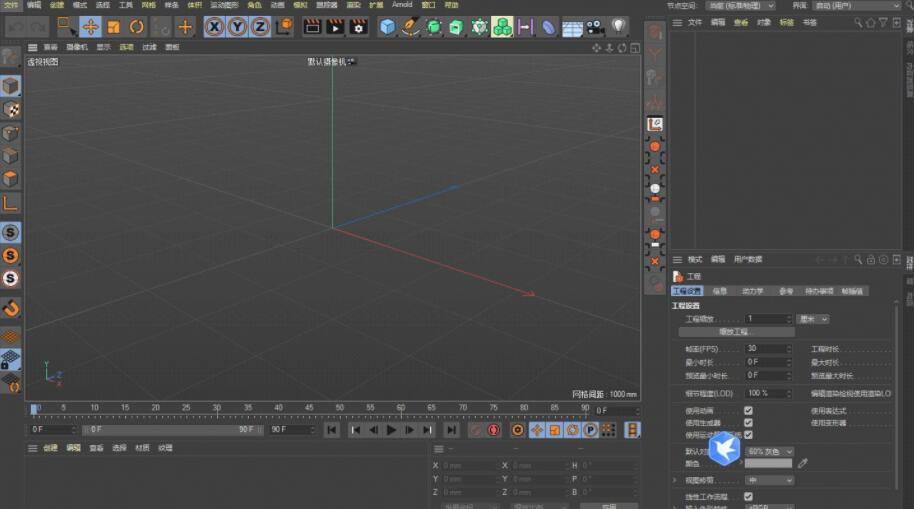Click the purple deformer capsule icon
The width and height of the screenshot is (914, 509).
click(x=549, y=27)
